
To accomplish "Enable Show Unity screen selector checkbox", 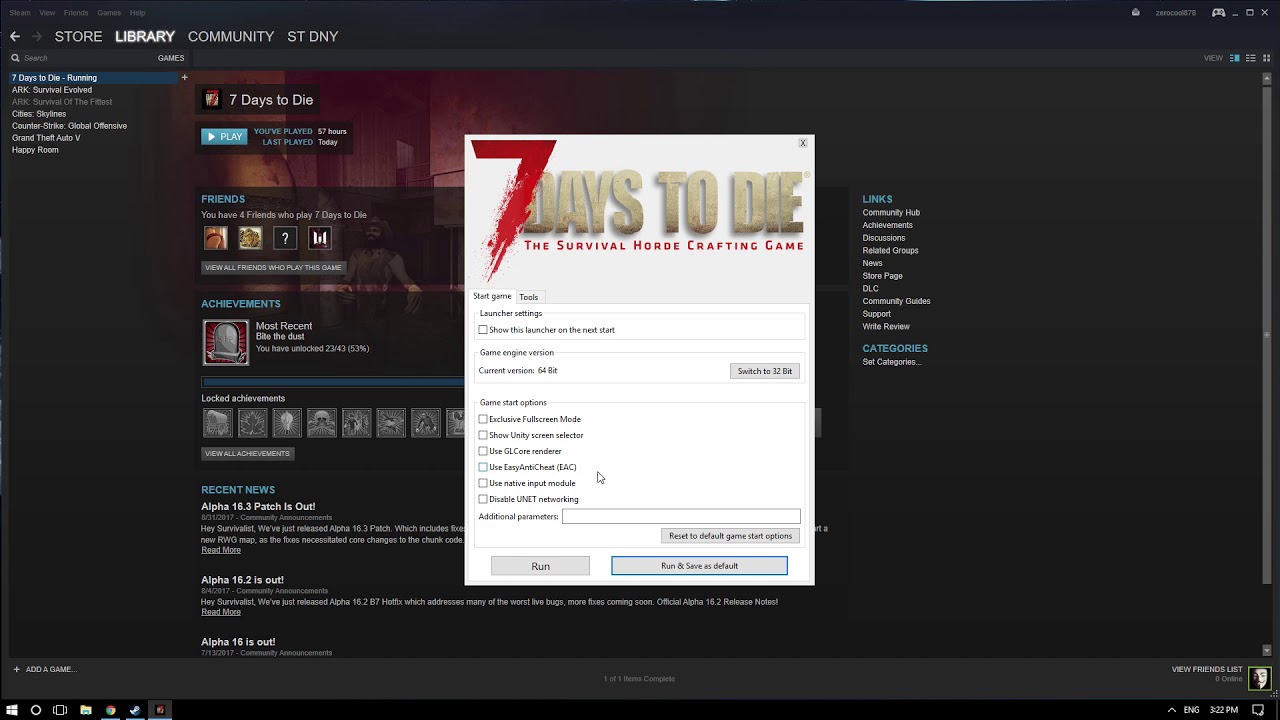I will (483, 435).
